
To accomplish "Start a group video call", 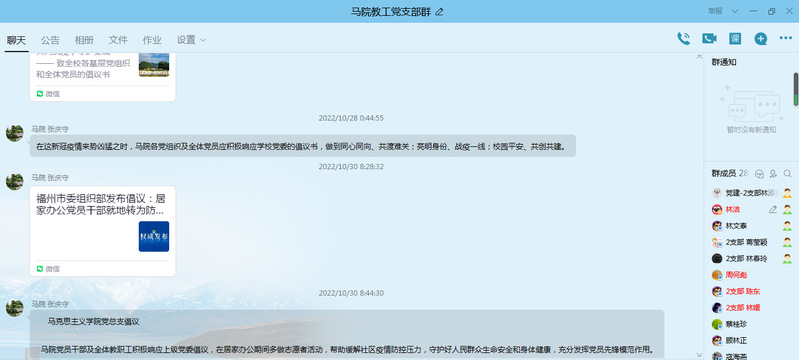I will click(709, 39).
